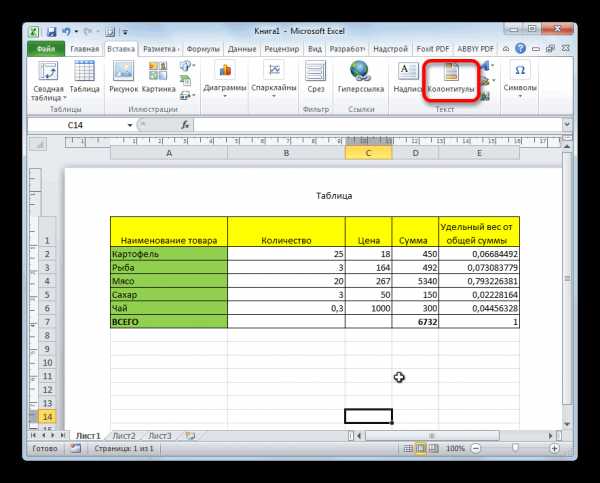This screenshot has width=600, height=483.
Task: Switch to the Рецензир ribbon tab
Action: tap(282, 49)
